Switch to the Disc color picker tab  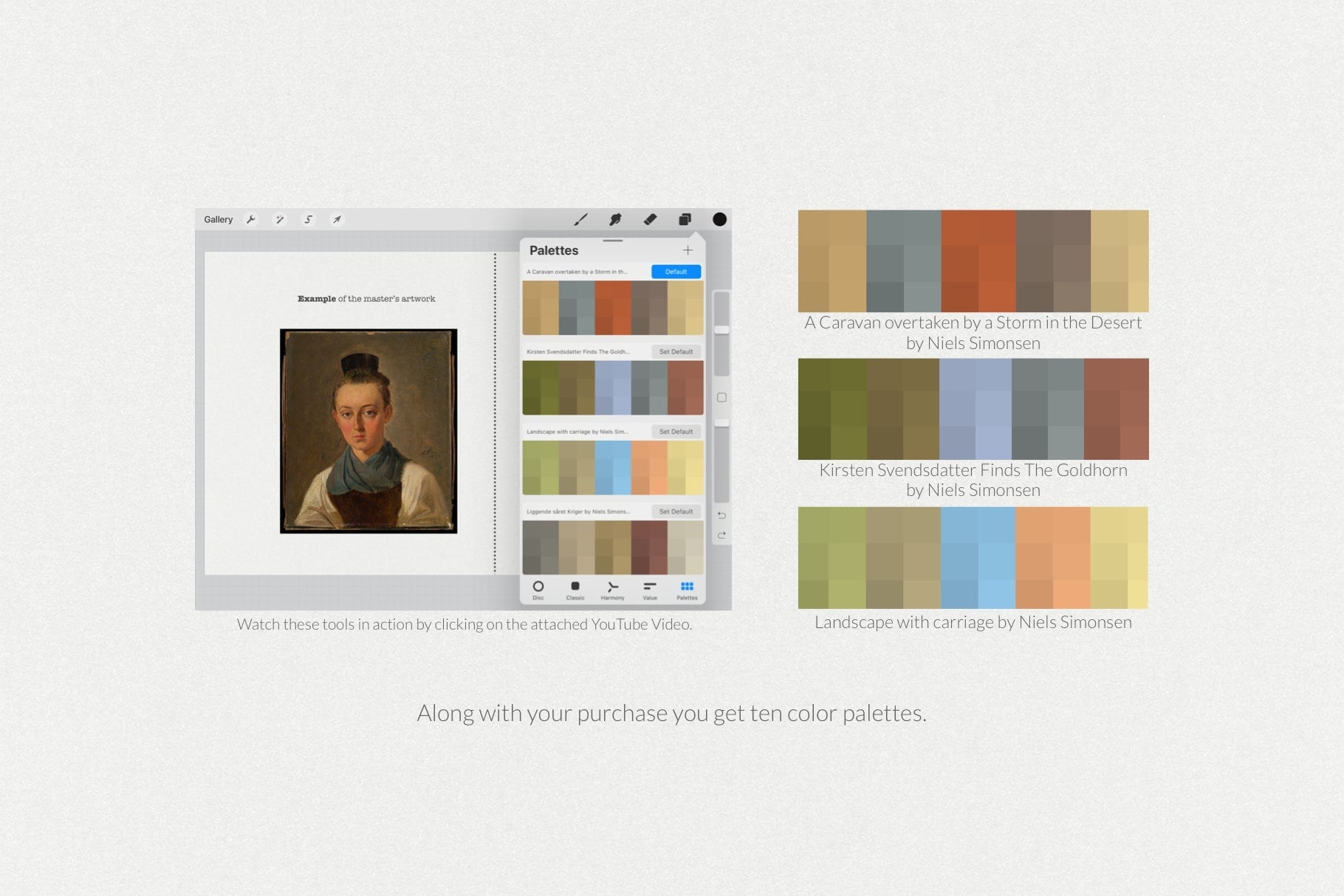(x=539, y=590)
